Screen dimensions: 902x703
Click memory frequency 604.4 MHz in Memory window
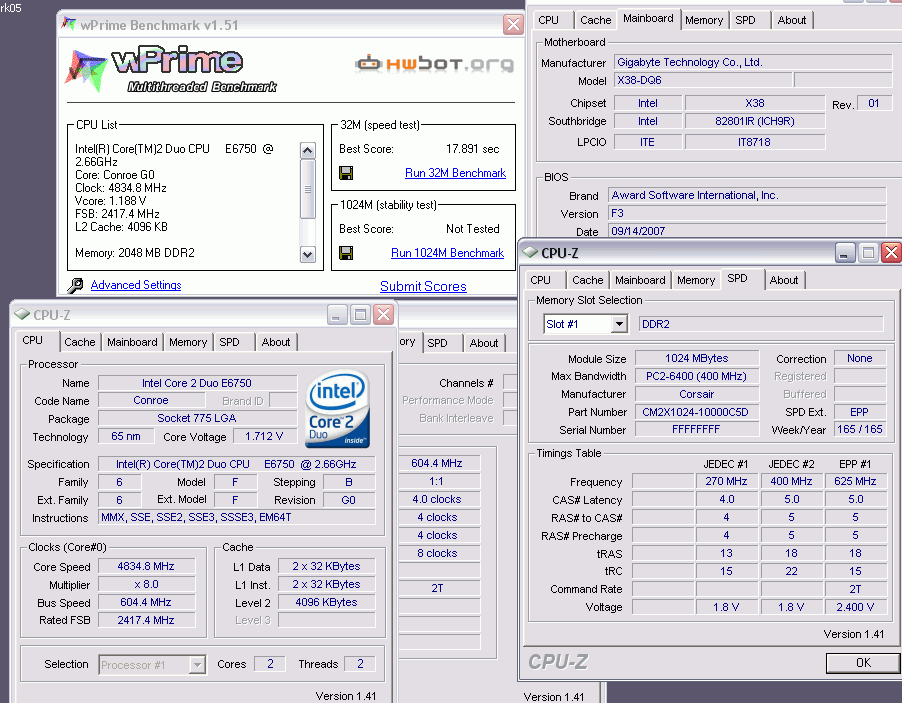pos(438,463)
